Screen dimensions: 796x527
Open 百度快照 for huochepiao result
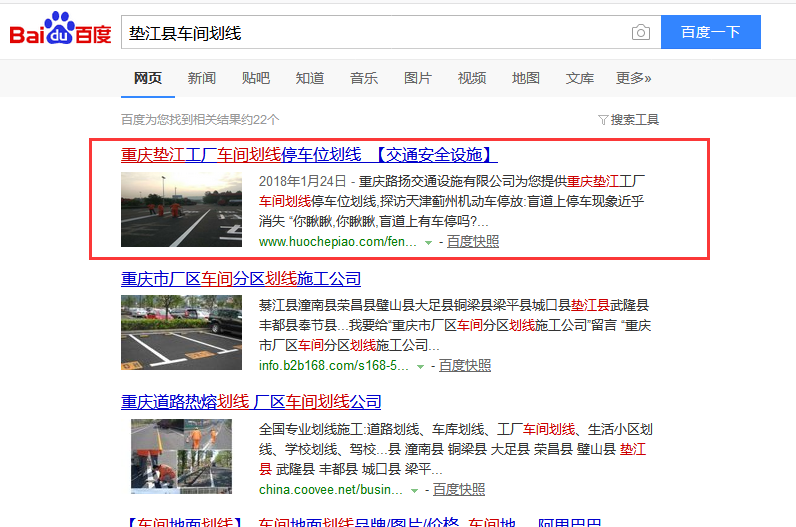473,242
